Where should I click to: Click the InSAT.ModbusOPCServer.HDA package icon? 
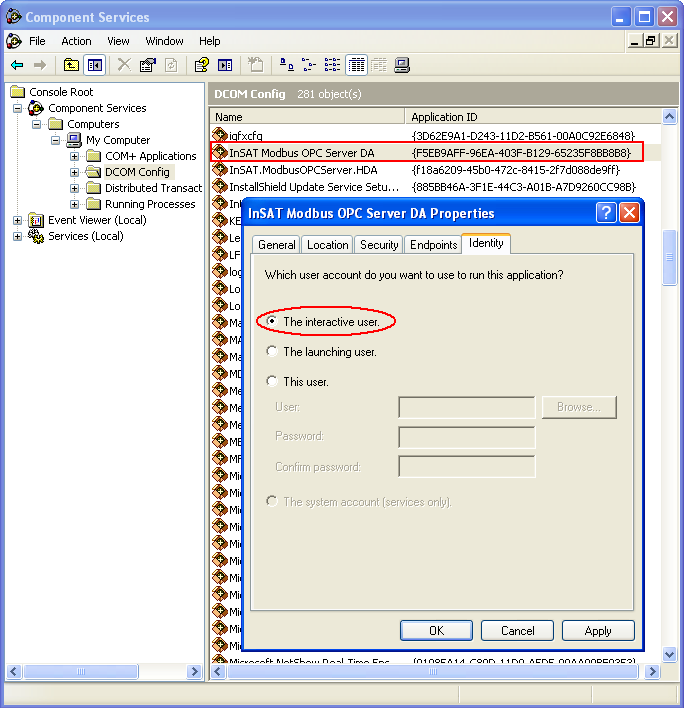point(220,169)
